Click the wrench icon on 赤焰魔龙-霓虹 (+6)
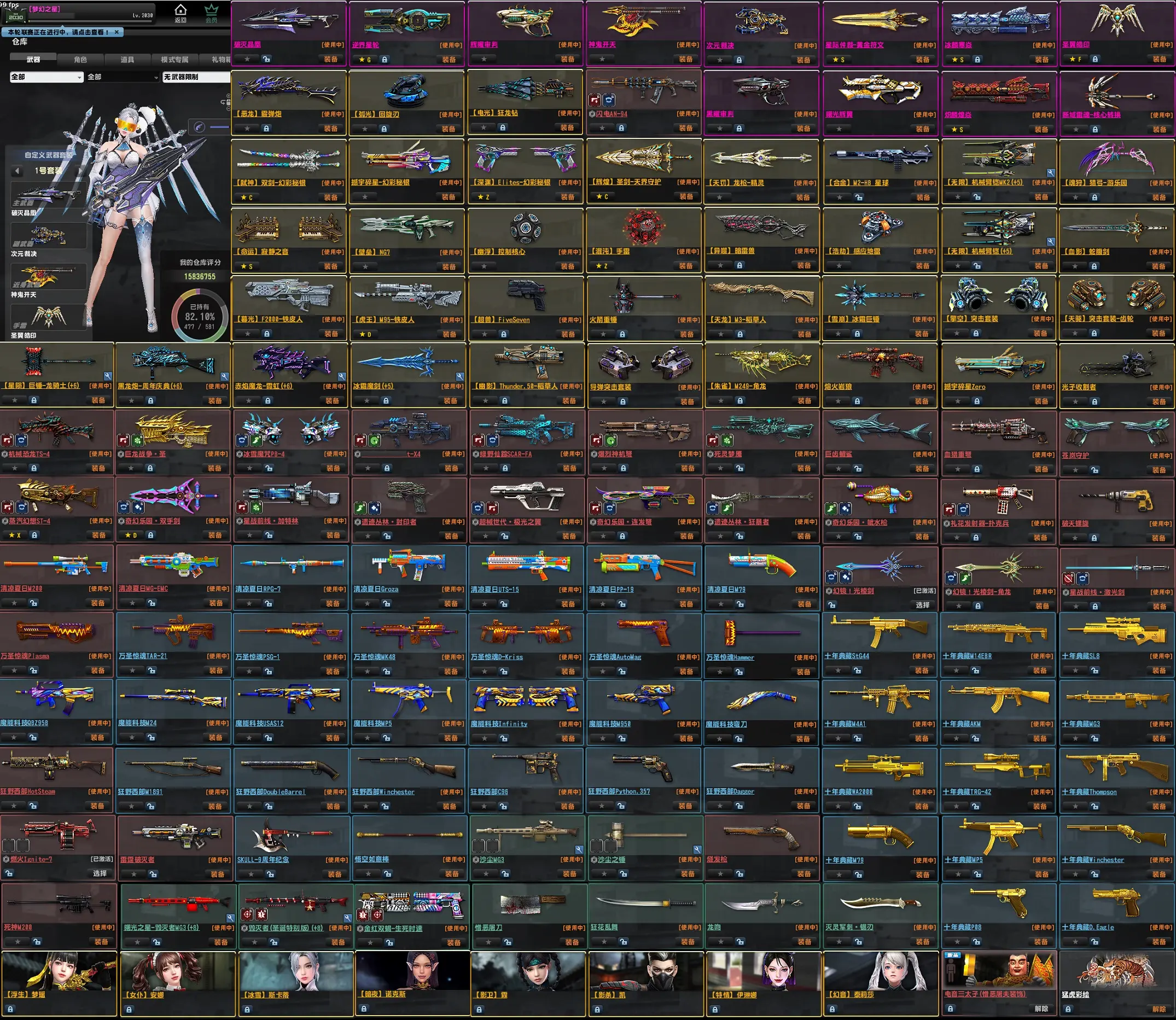Viewport: 1176px width, 1020px height. pos(341,376)
